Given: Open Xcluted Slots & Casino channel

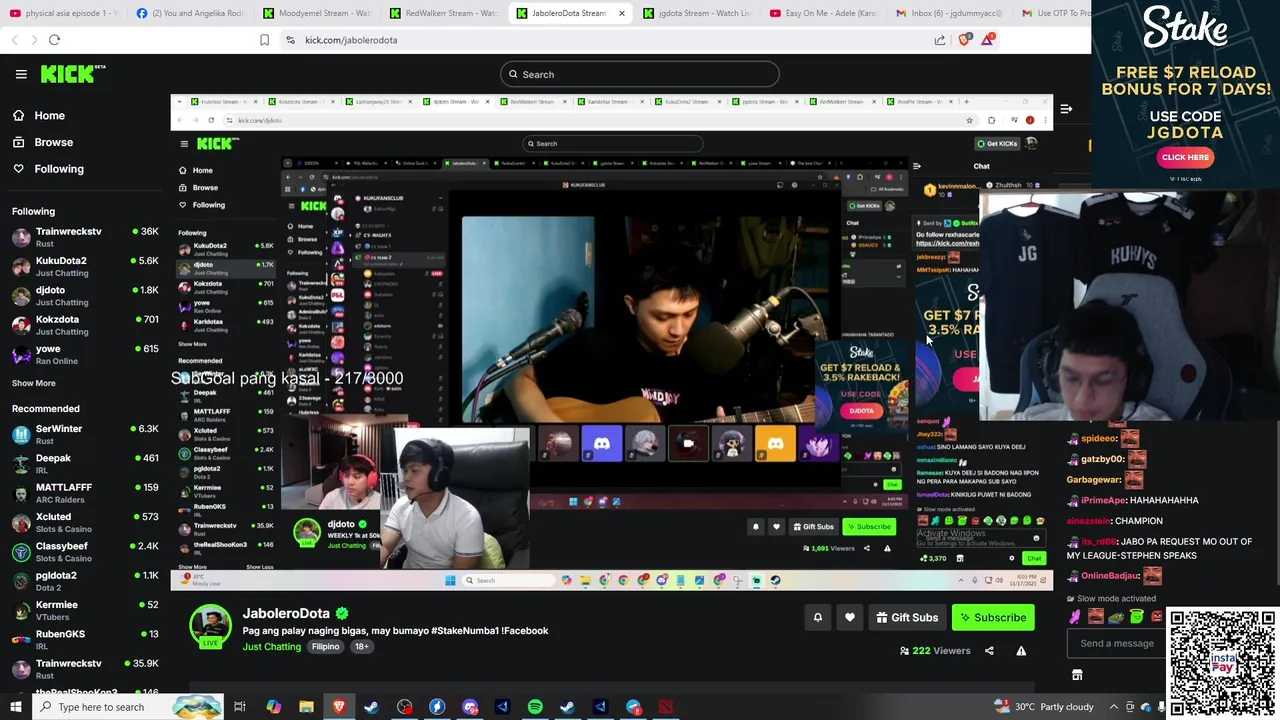Looking at the screenshot, I should point(85,522).
